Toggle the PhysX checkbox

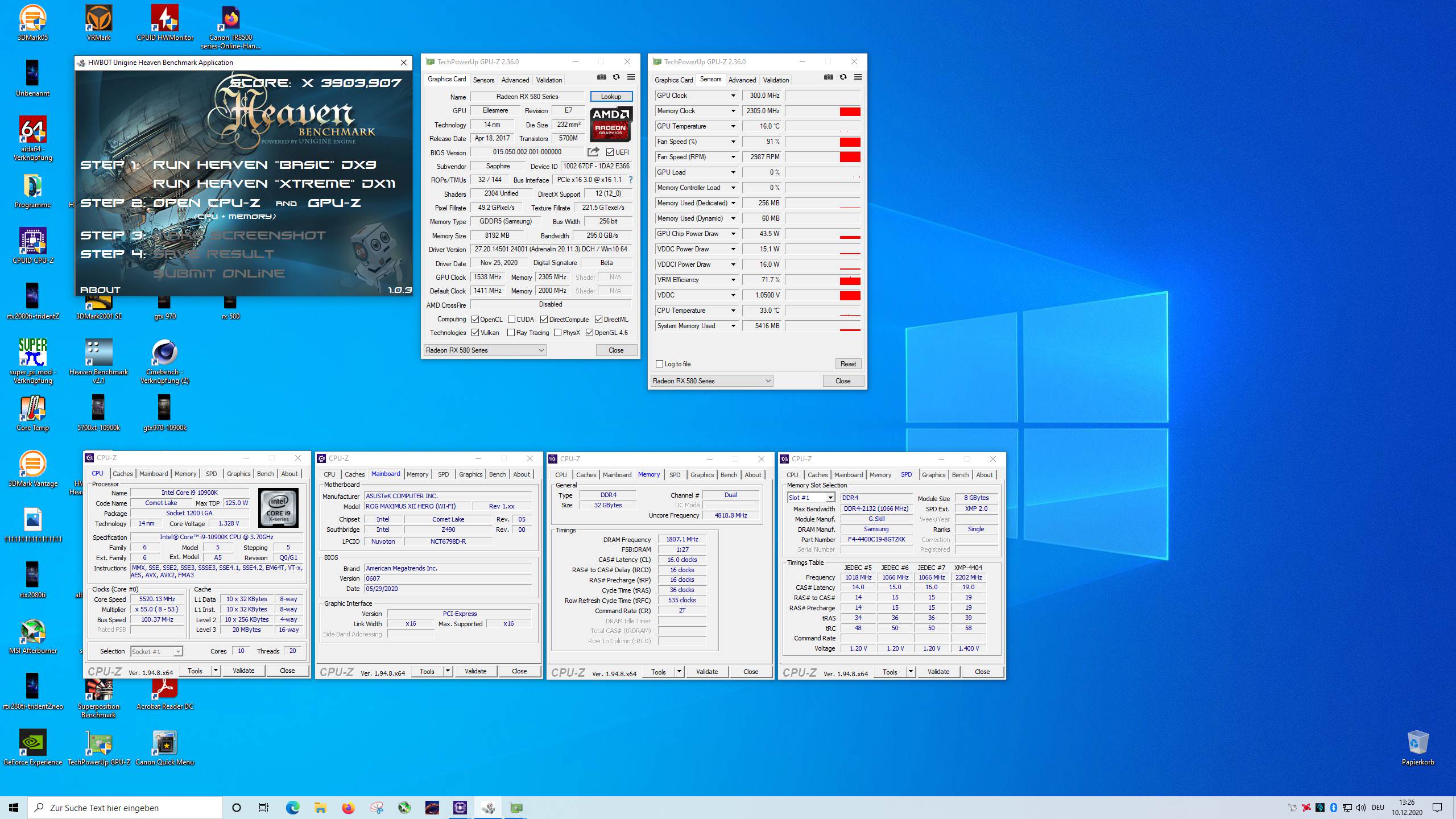557,333
